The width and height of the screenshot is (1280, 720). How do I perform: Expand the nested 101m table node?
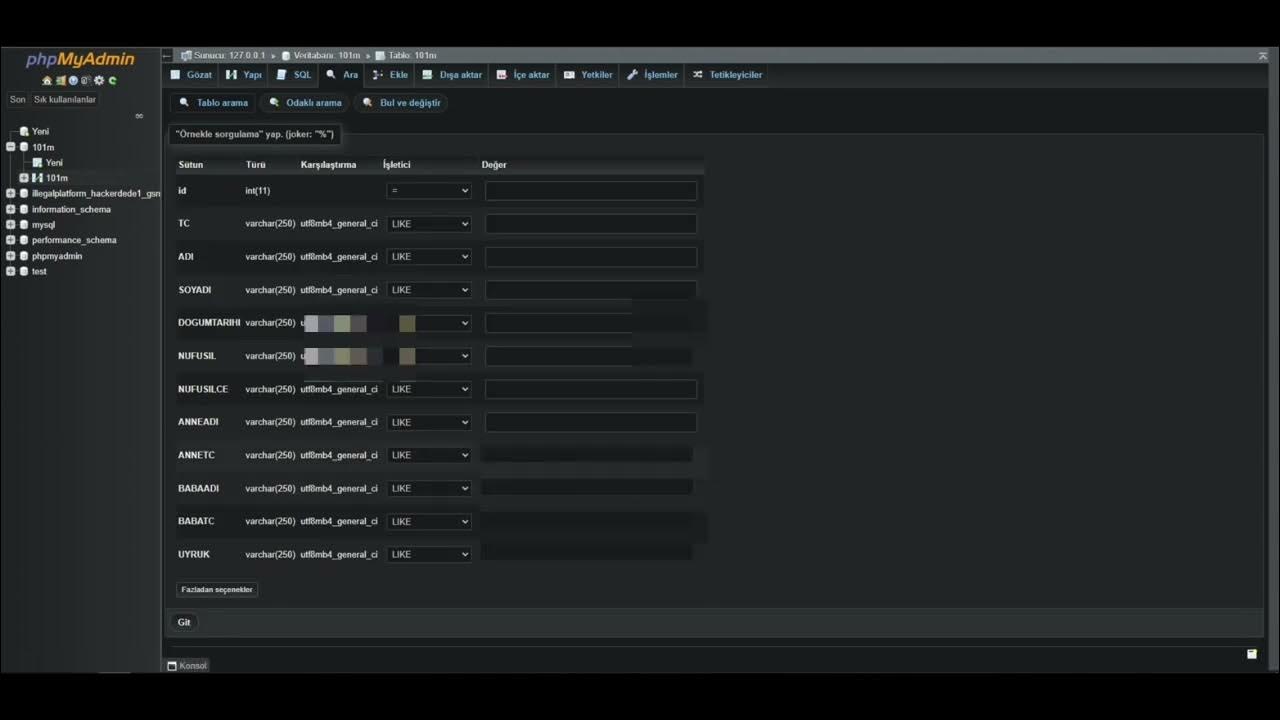(x=24, y=178)
